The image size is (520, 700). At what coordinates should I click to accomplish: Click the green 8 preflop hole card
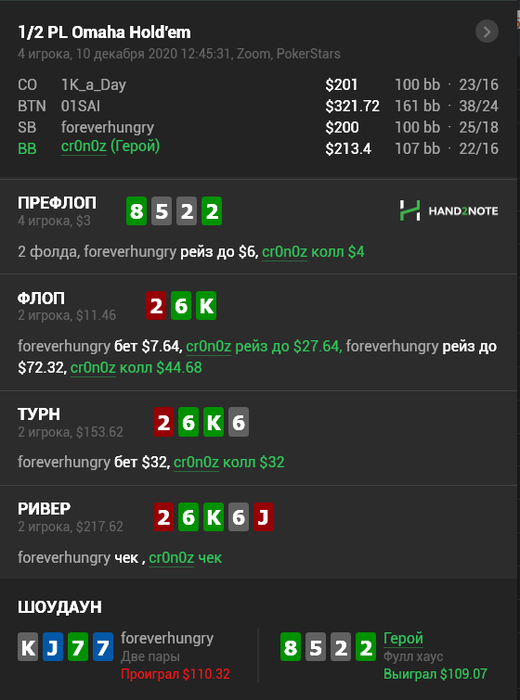point(137,211)
